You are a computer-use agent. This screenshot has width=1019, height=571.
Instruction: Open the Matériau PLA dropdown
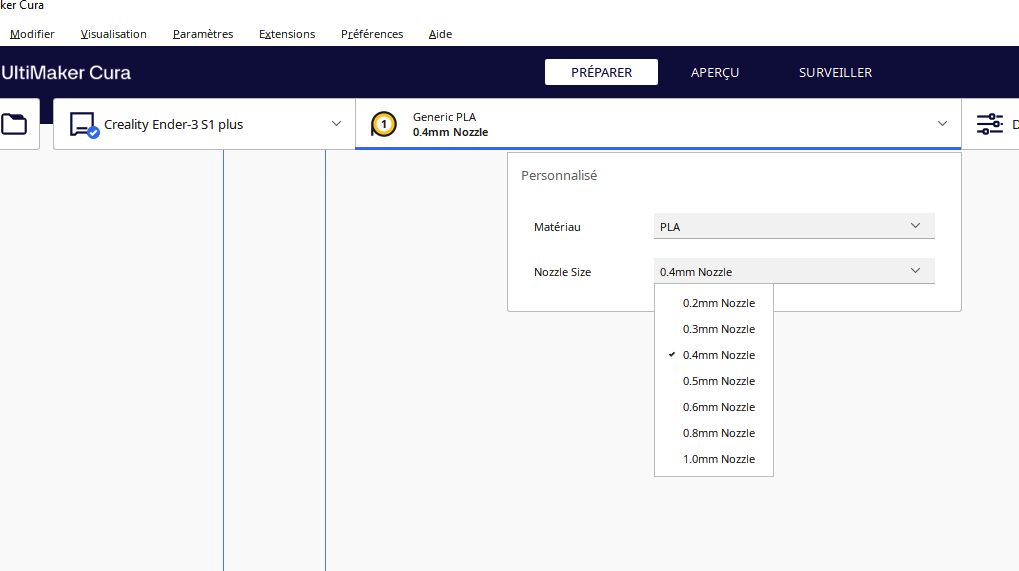[x=793, y=226]
